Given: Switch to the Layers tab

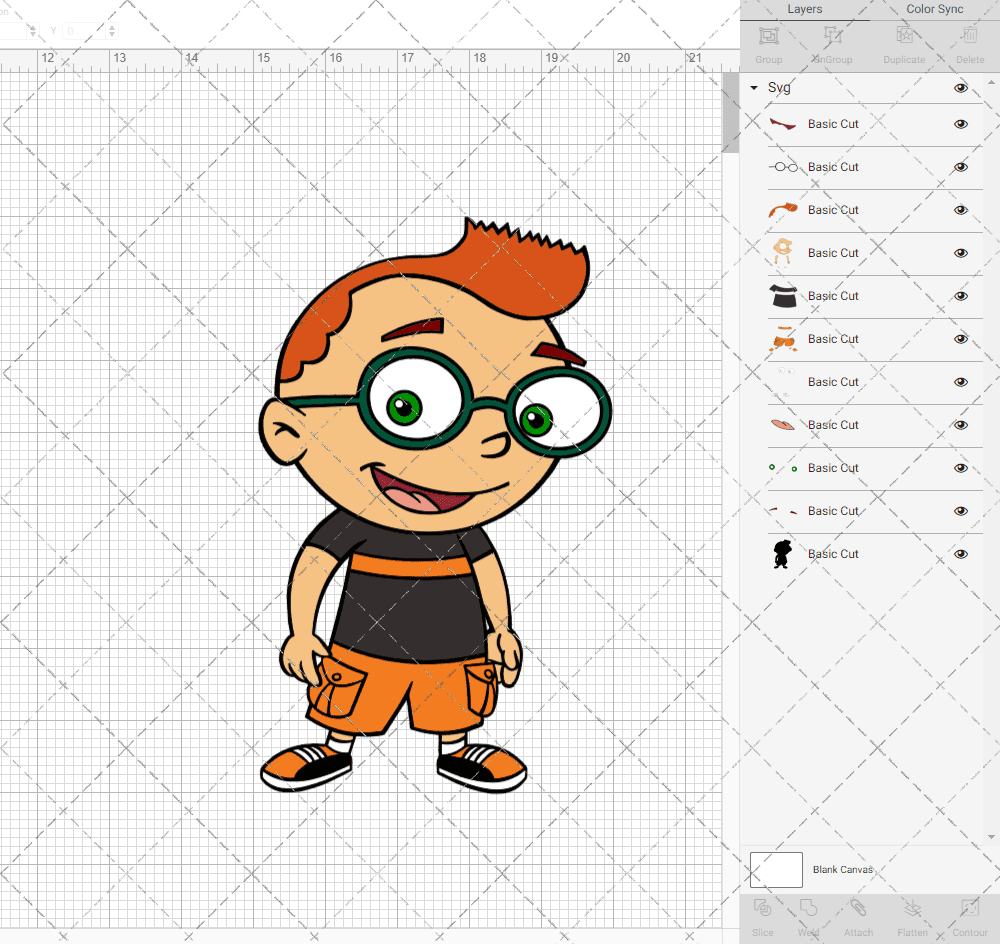Looking at the screenshot, I should (x=804, y=9).
